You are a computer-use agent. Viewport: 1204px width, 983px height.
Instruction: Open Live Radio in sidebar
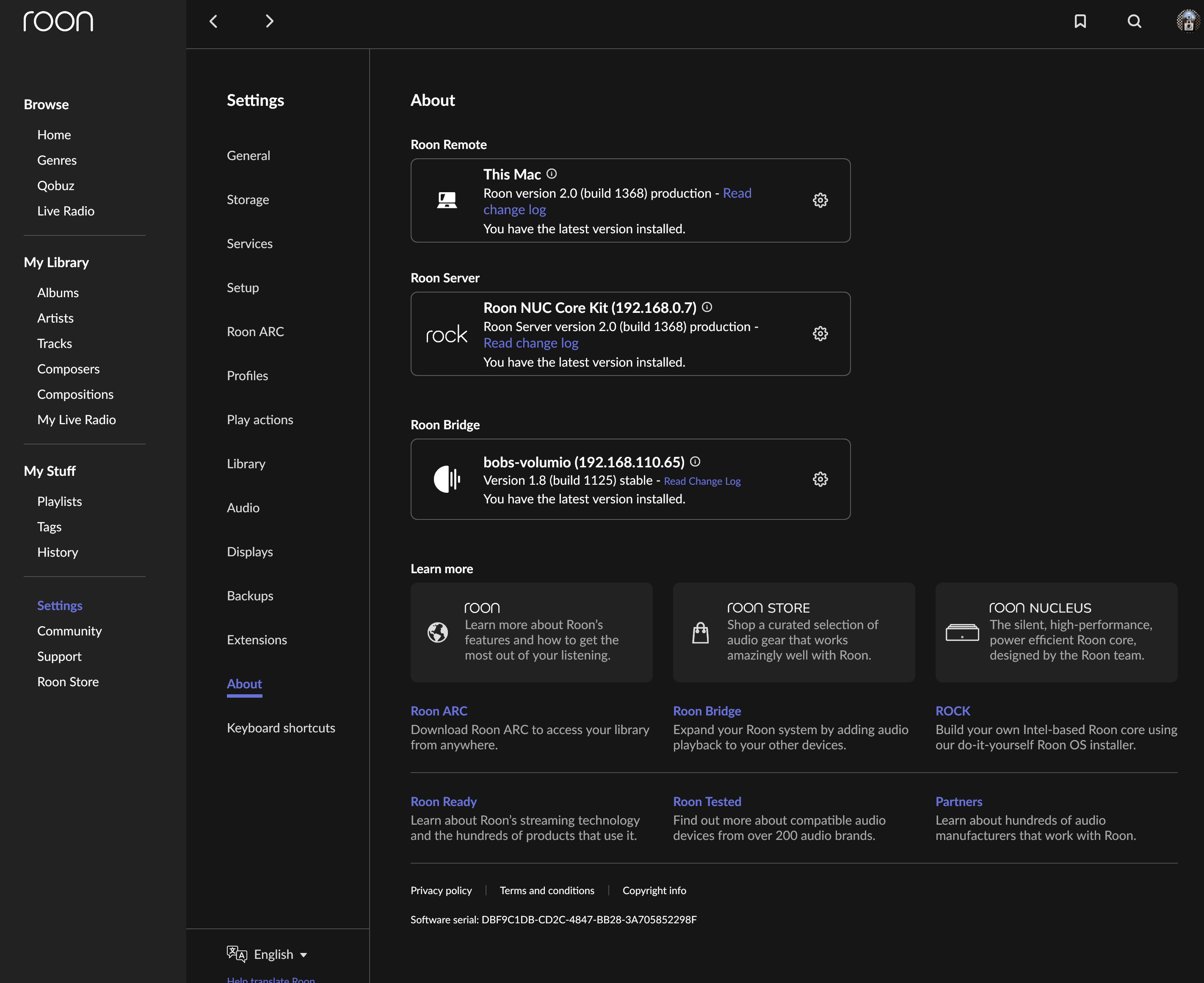(66, 211)
